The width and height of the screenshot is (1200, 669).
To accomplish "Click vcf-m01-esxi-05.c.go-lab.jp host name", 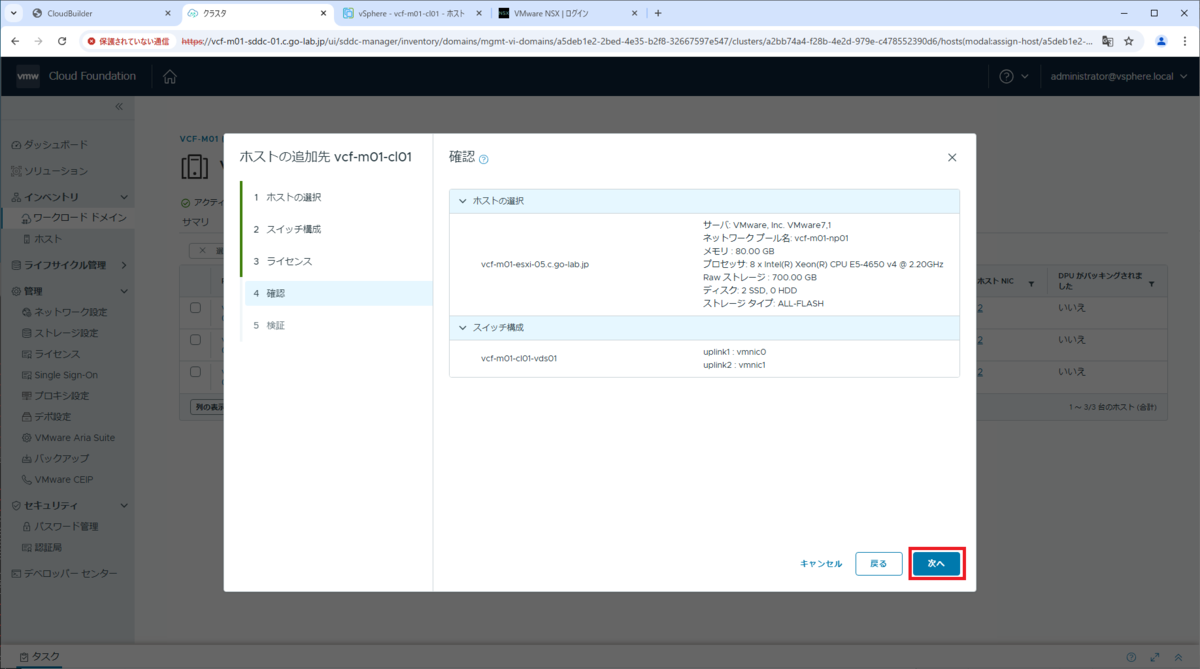I will coord(535,265).
